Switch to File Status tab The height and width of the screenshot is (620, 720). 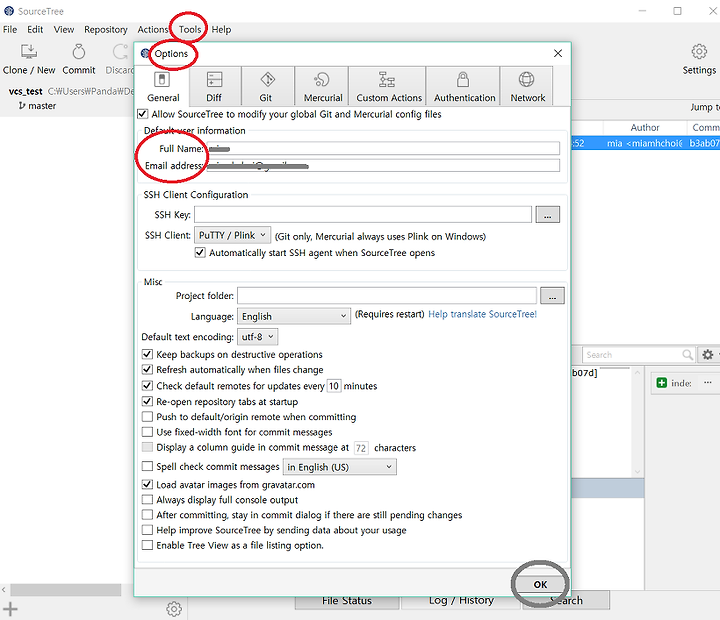pyautogui.click(x=347, y=601)
